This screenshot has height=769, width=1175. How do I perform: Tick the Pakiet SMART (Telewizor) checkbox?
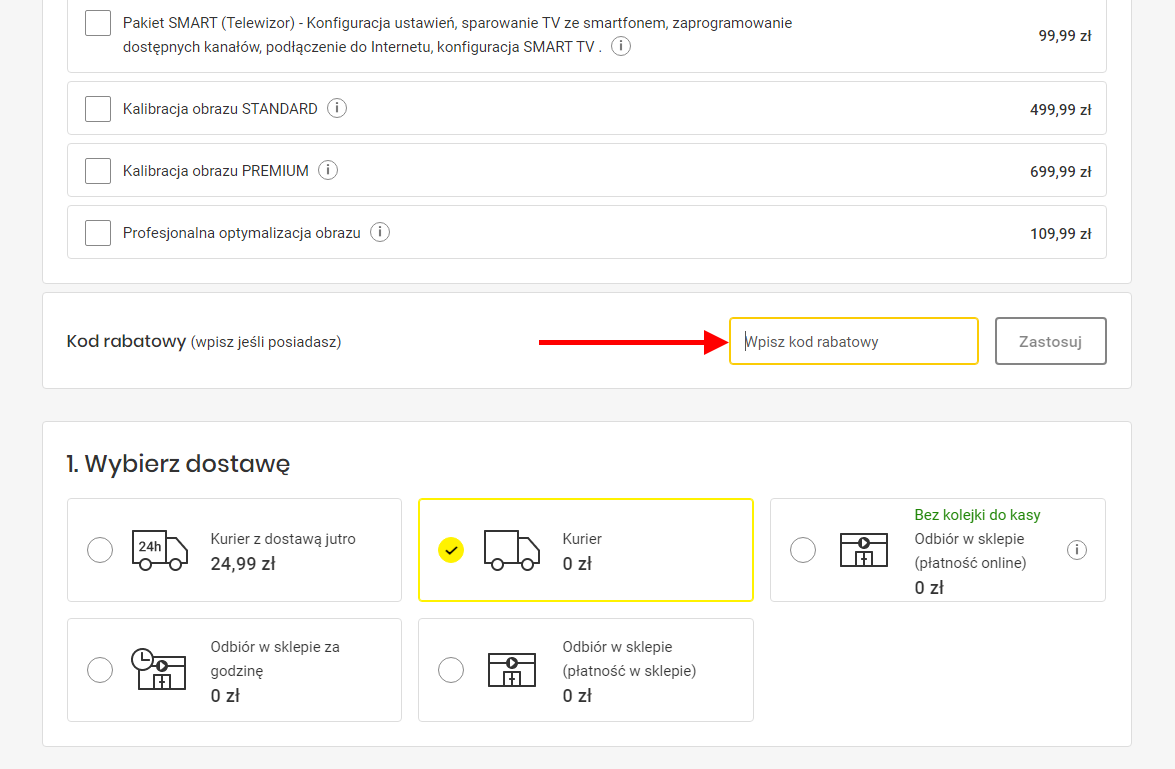click(98, 23)
